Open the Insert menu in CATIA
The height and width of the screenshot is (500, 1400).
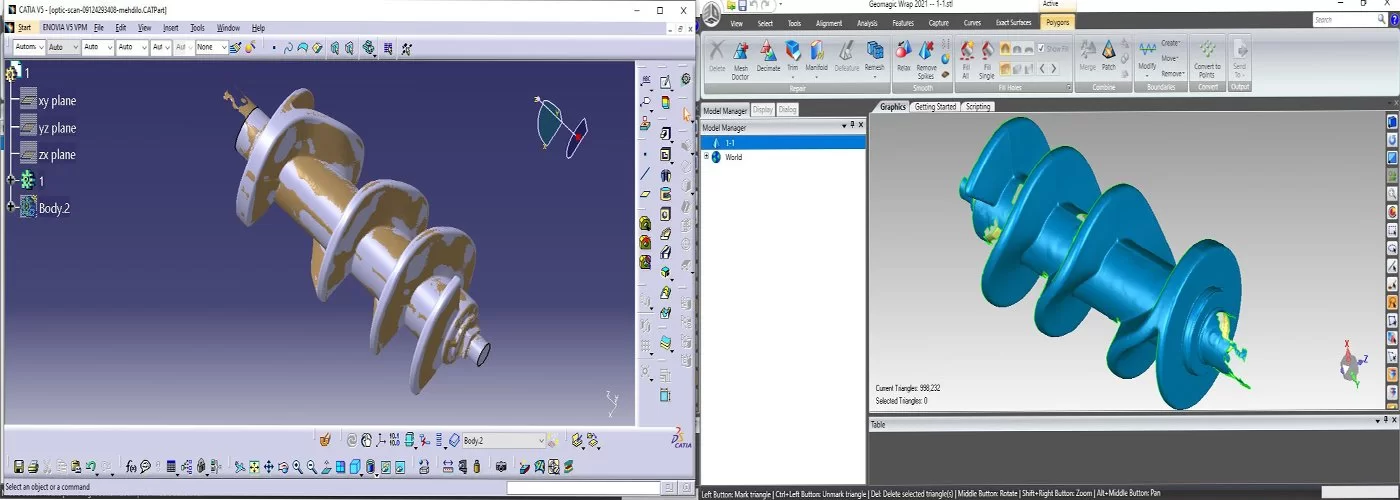[x=171, y=28]
